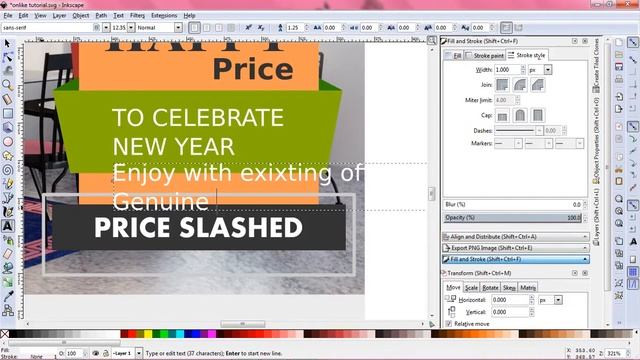Screen dimensions: 640x360
Task: Toggle current layer lock icon
Action: [x=106, y=353]
